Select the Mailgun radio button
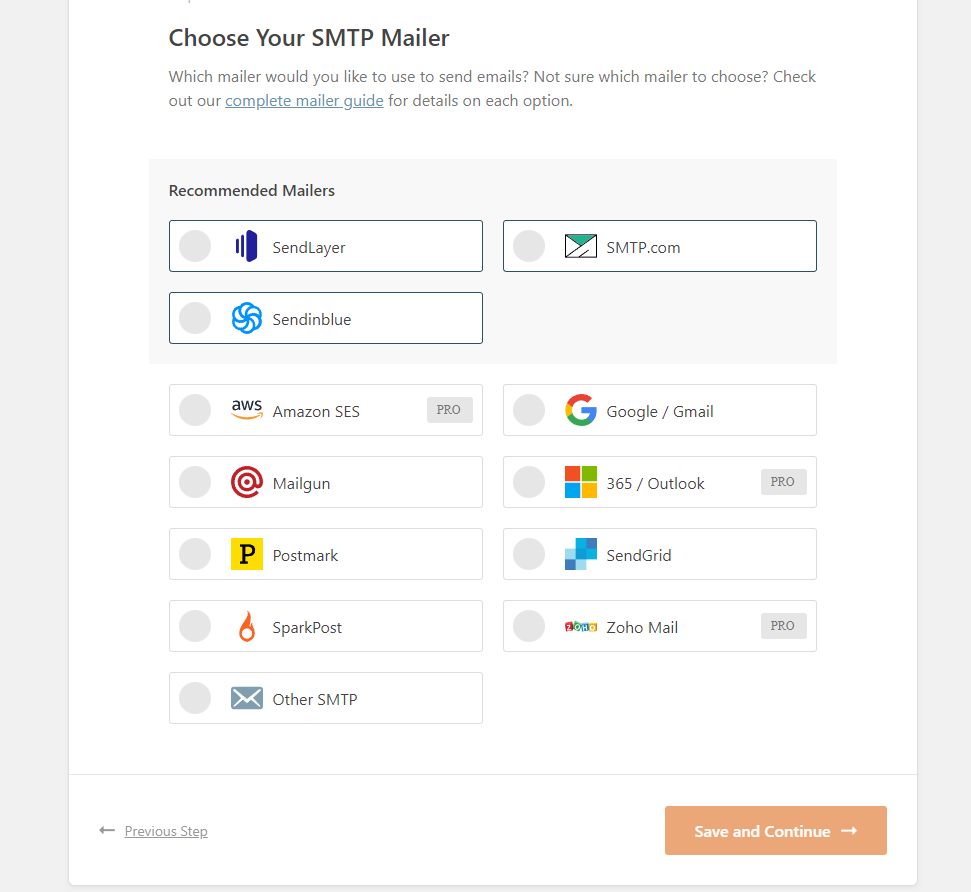This screenshot has height=892, width=971. click(195, 482)
